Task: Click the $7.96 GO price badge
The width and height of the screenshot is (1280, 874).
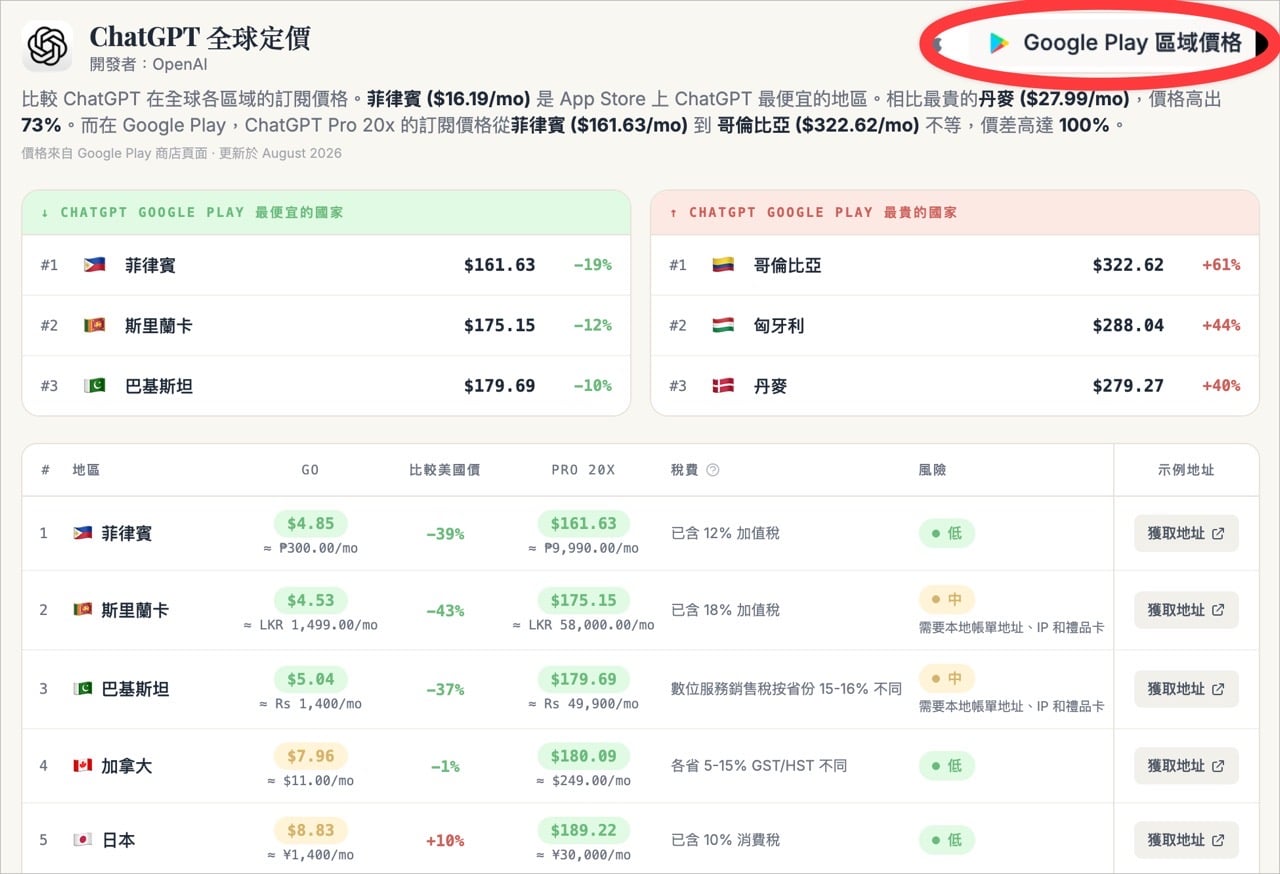Action: click(311, 756)
